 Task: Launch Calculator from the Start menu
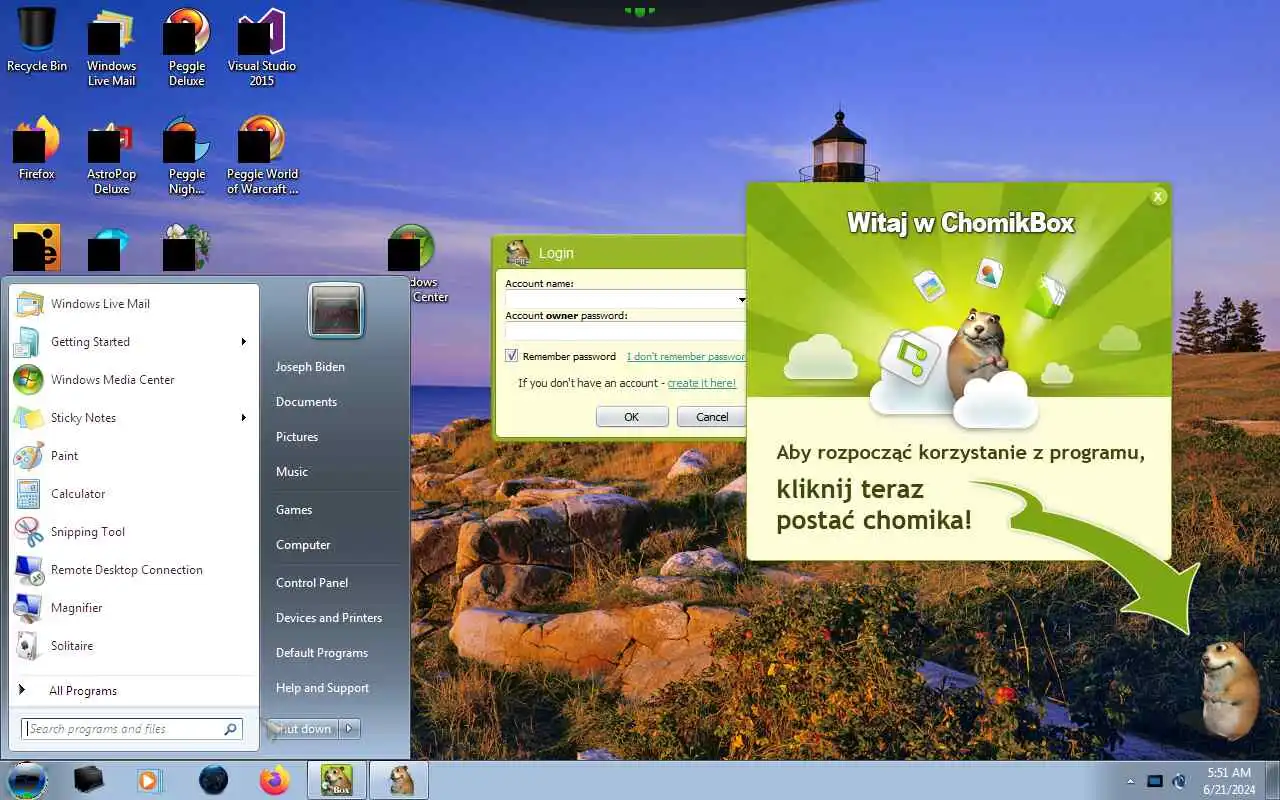click(x=135, y=494)
